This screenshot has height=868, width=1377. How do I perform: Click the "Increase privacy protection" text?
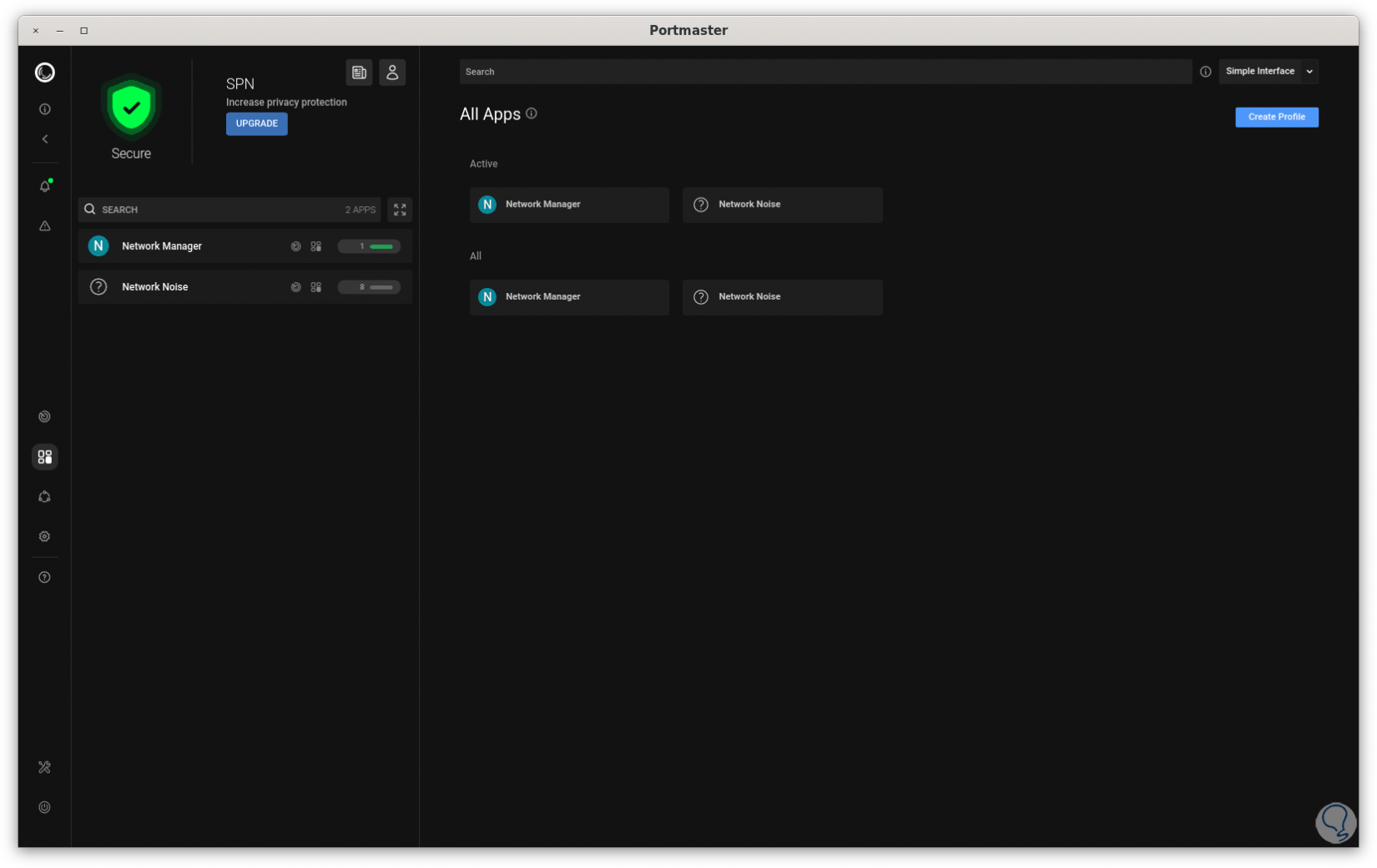(x=286, y=103)
